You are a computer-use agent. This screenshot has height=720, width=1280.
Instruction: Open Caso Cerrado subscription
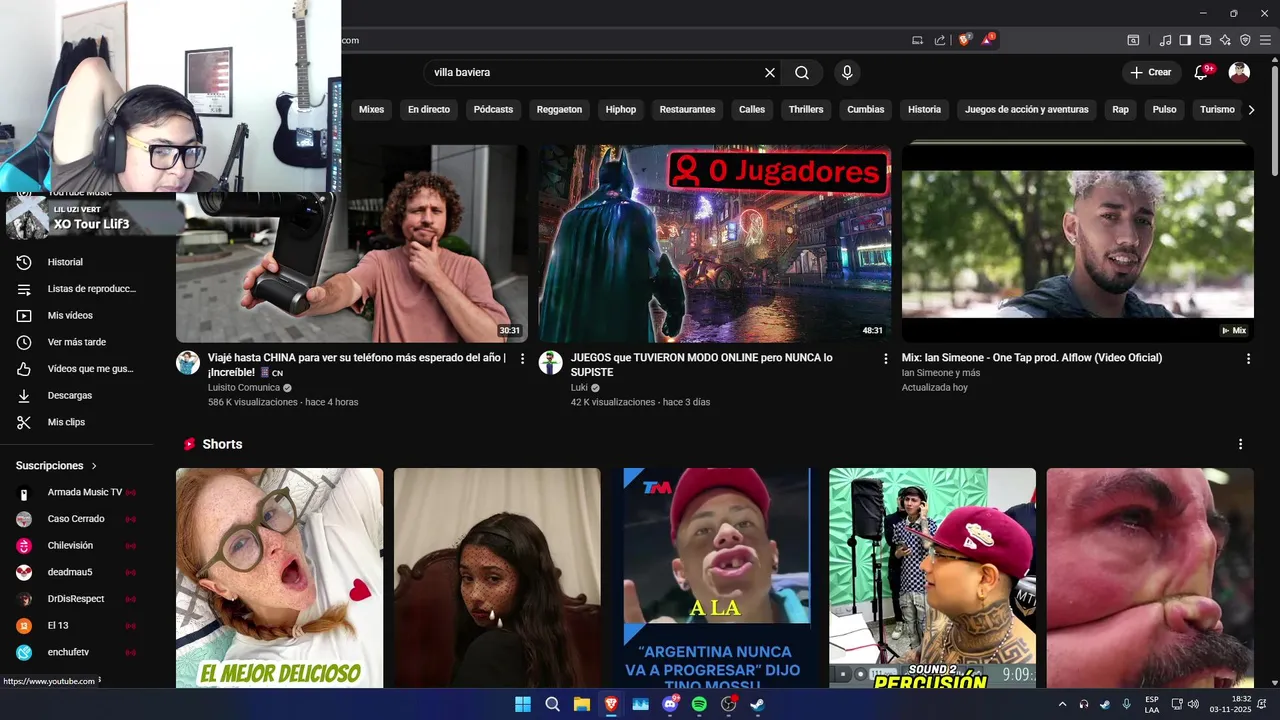[77, 519]
